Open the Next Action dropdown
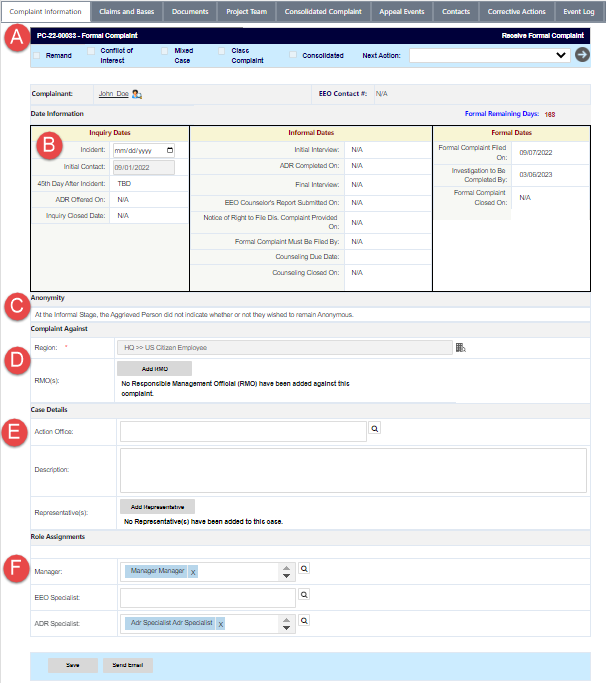 click(490, 55)
